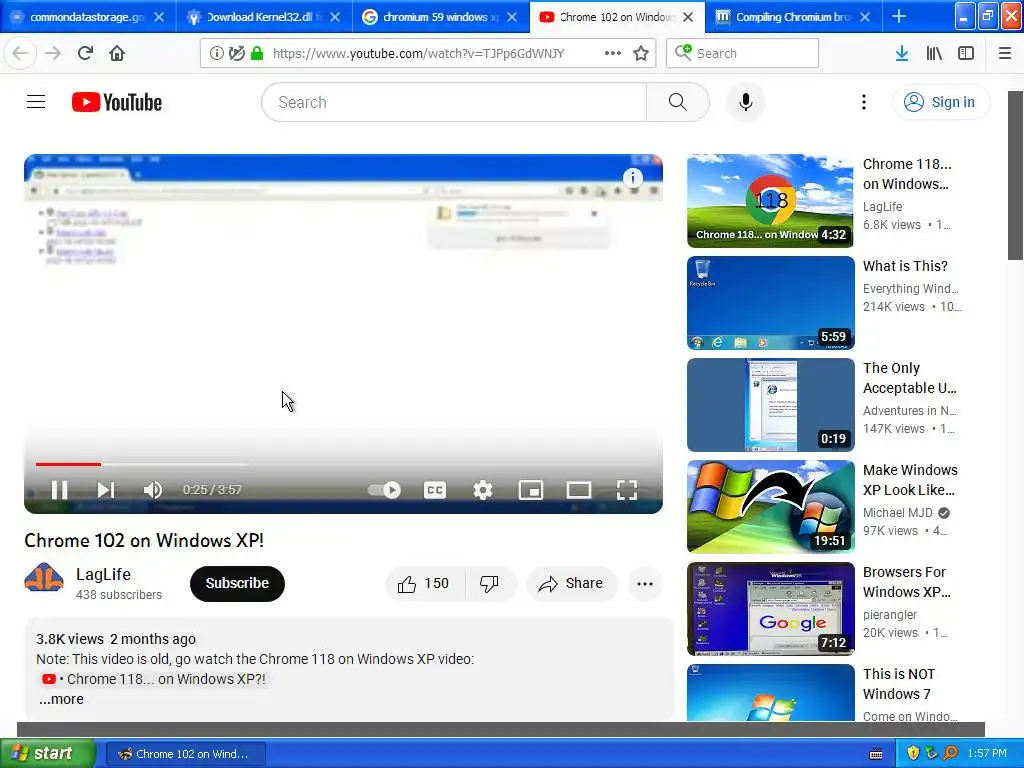Click the address bar URL

(419, 54)
